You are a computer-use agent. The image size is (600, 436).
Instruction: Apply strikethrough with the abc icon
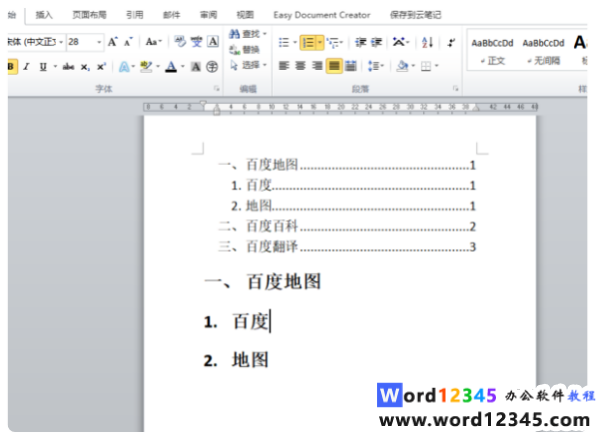68,67
